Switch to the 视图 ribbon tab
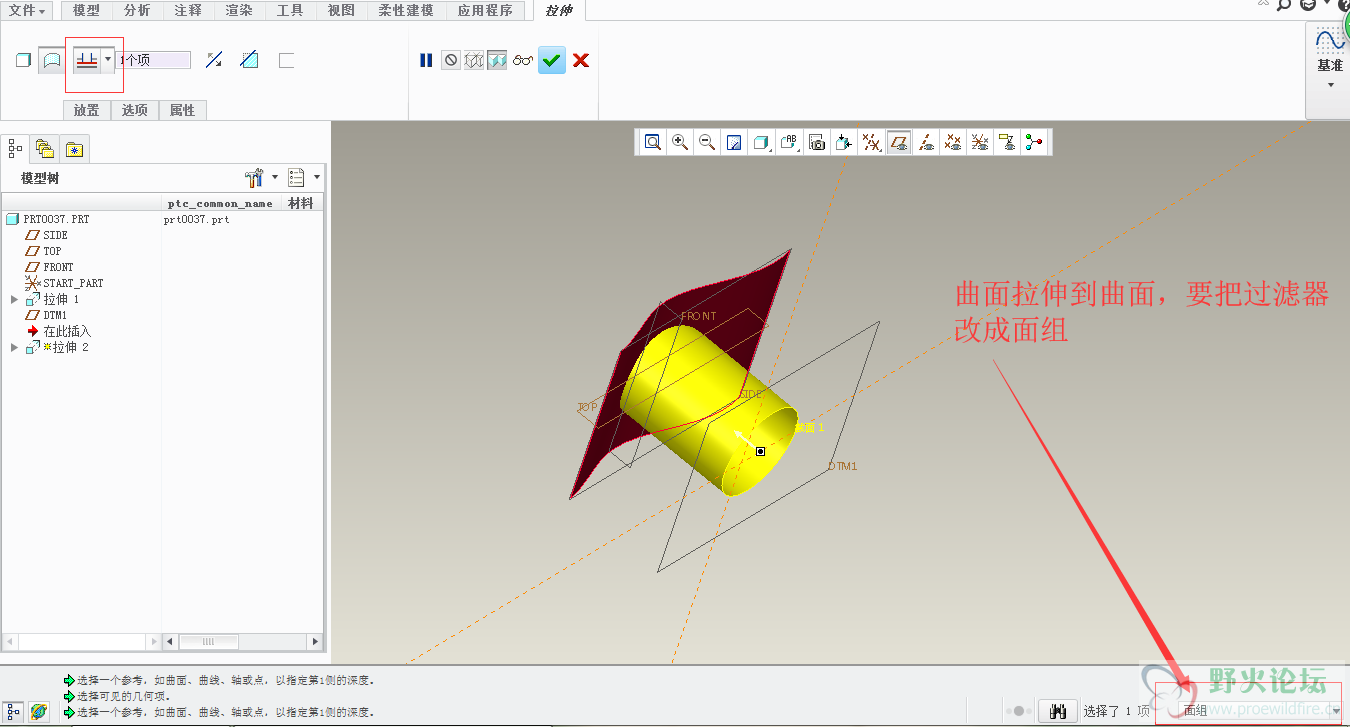The width and height of the screenshot is (1350, 727). coord(341,10)
